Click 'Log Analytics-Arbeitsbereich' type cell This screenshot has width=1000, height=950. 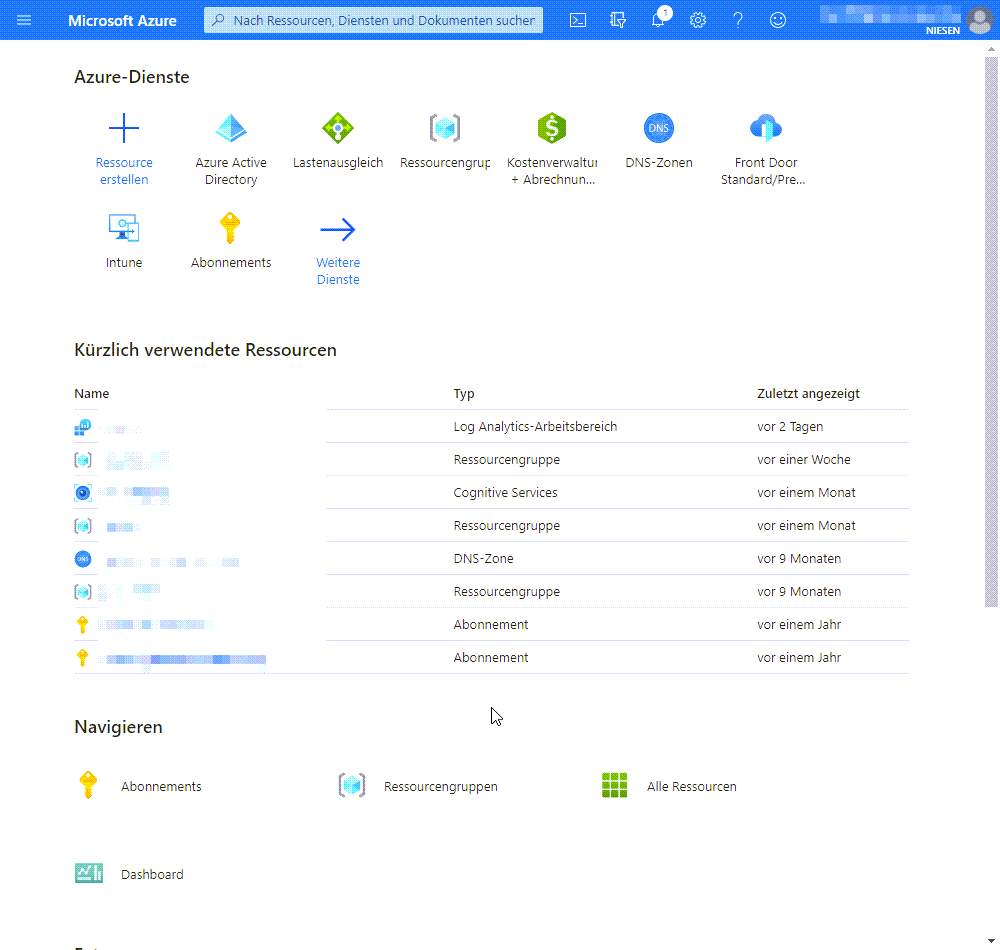[x=535, y=427]
